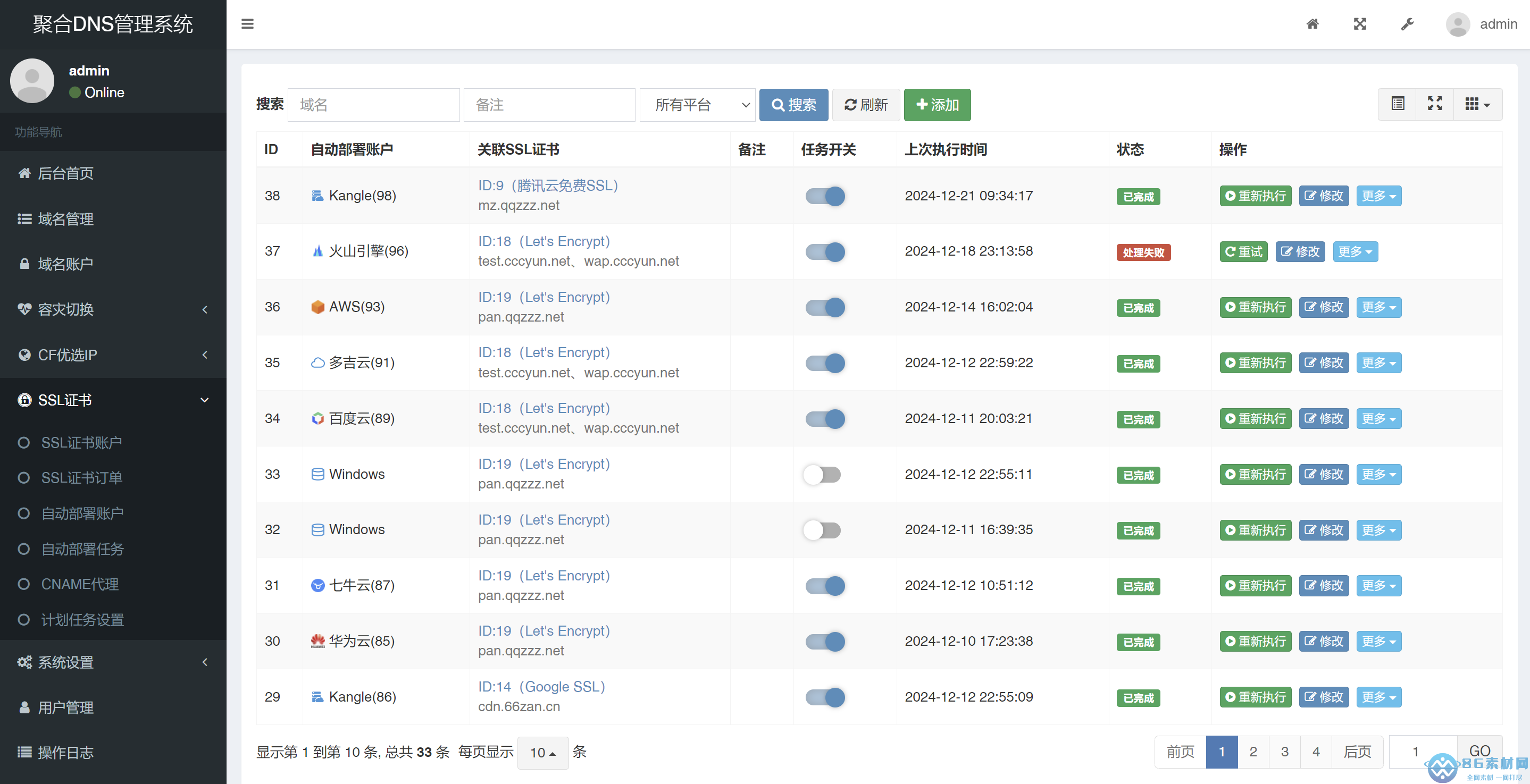Toggle task switch for 七牛云(87) row
Viewport: 1530px width, 784px height.
pyautogui.click(x=825, y=586)
